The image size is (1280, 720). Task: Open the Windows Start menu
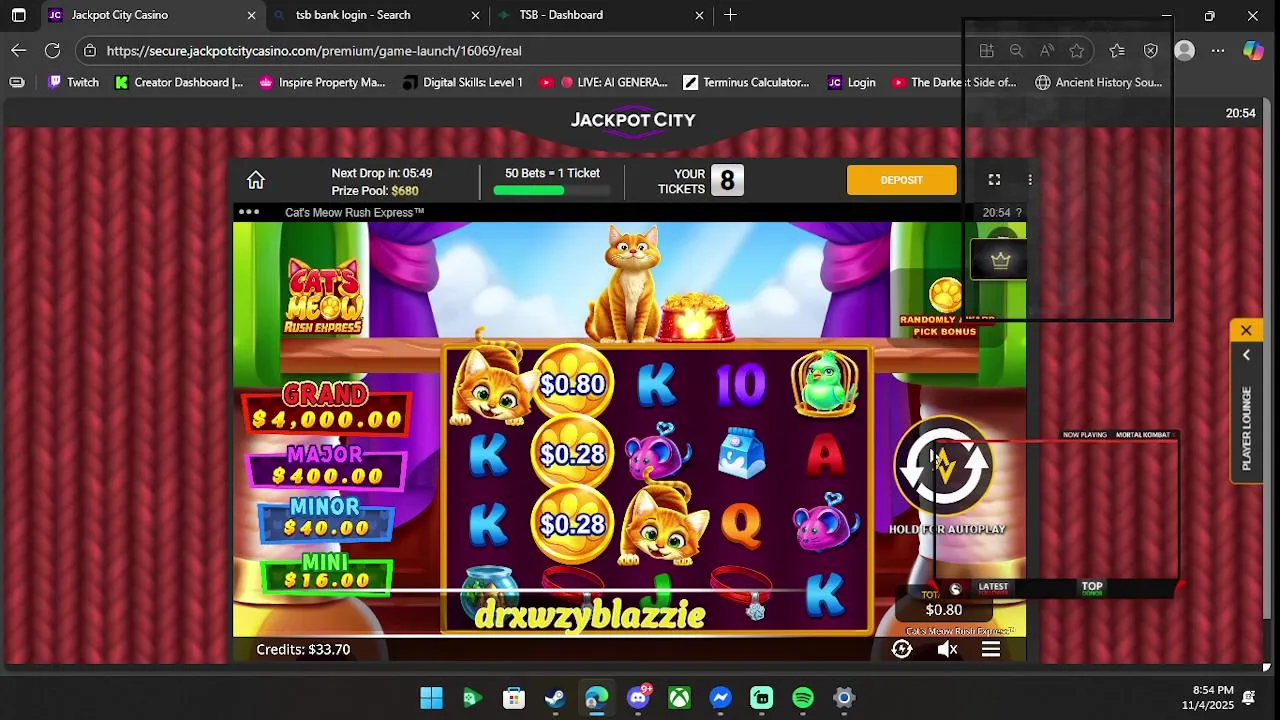(x=431, y=698)
